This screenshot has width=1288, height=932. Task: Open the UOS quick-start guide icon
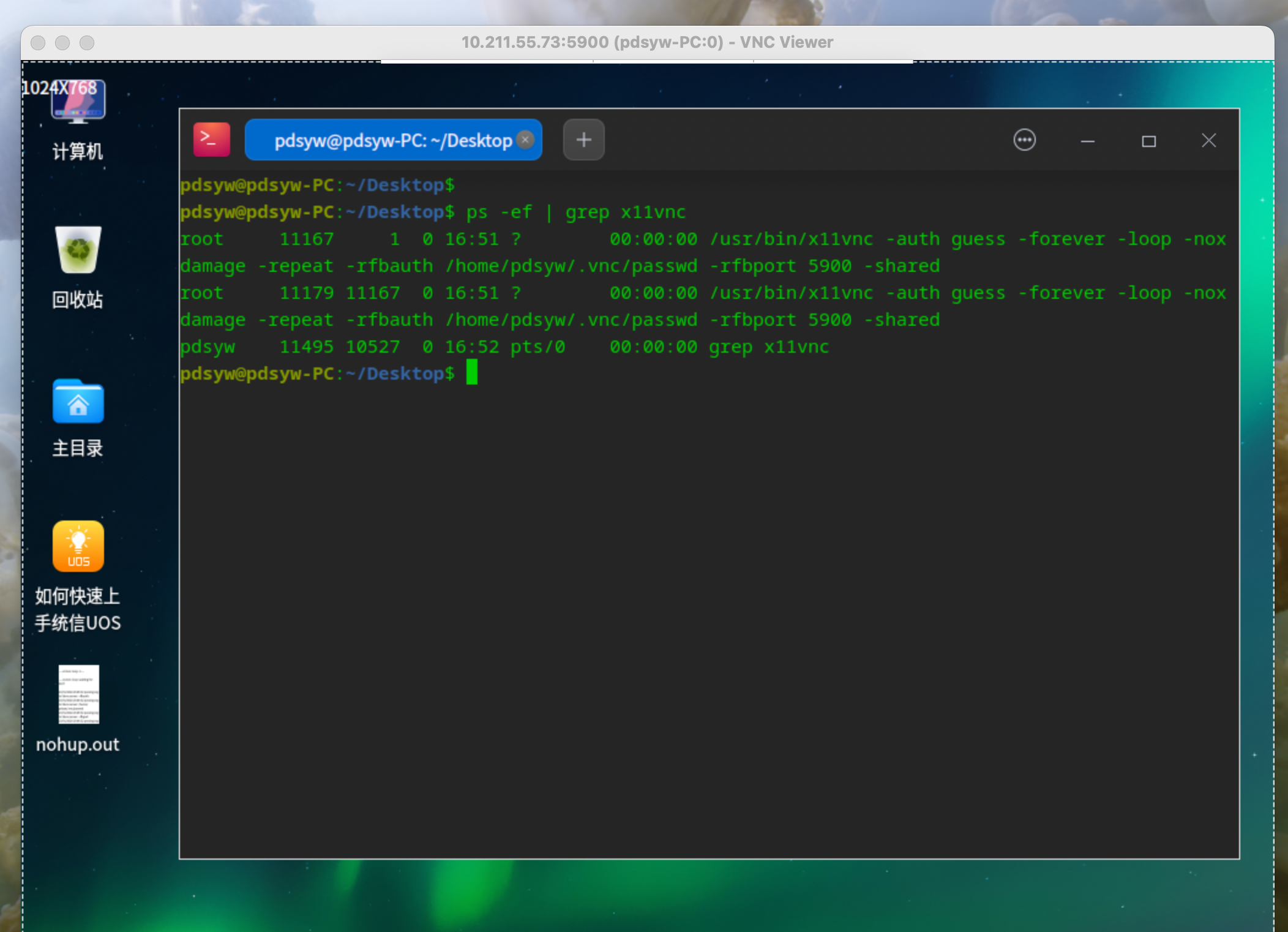pos(78,547)
